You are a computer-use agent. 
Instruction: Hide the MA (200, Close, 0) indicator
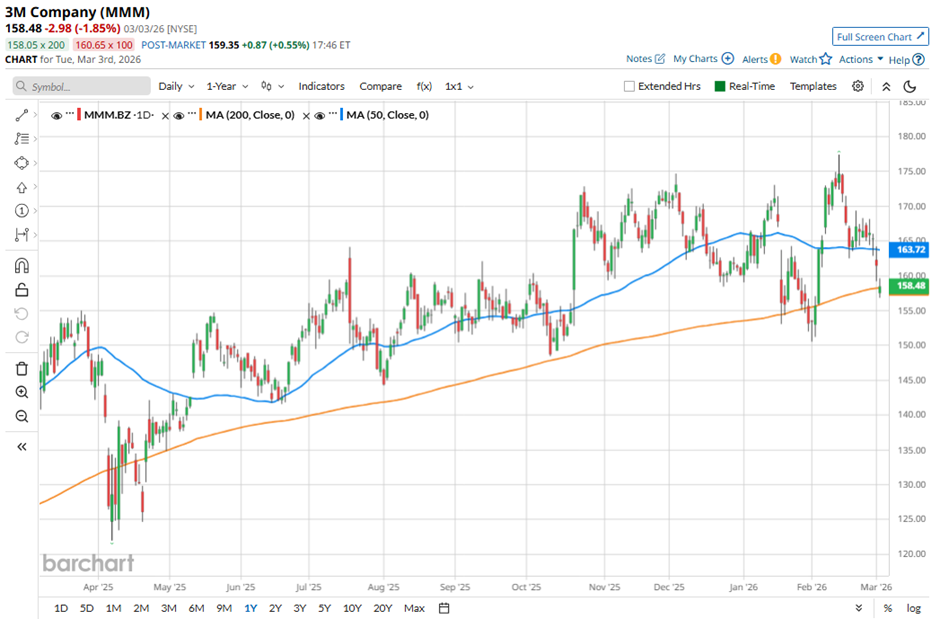coord(178,116)
